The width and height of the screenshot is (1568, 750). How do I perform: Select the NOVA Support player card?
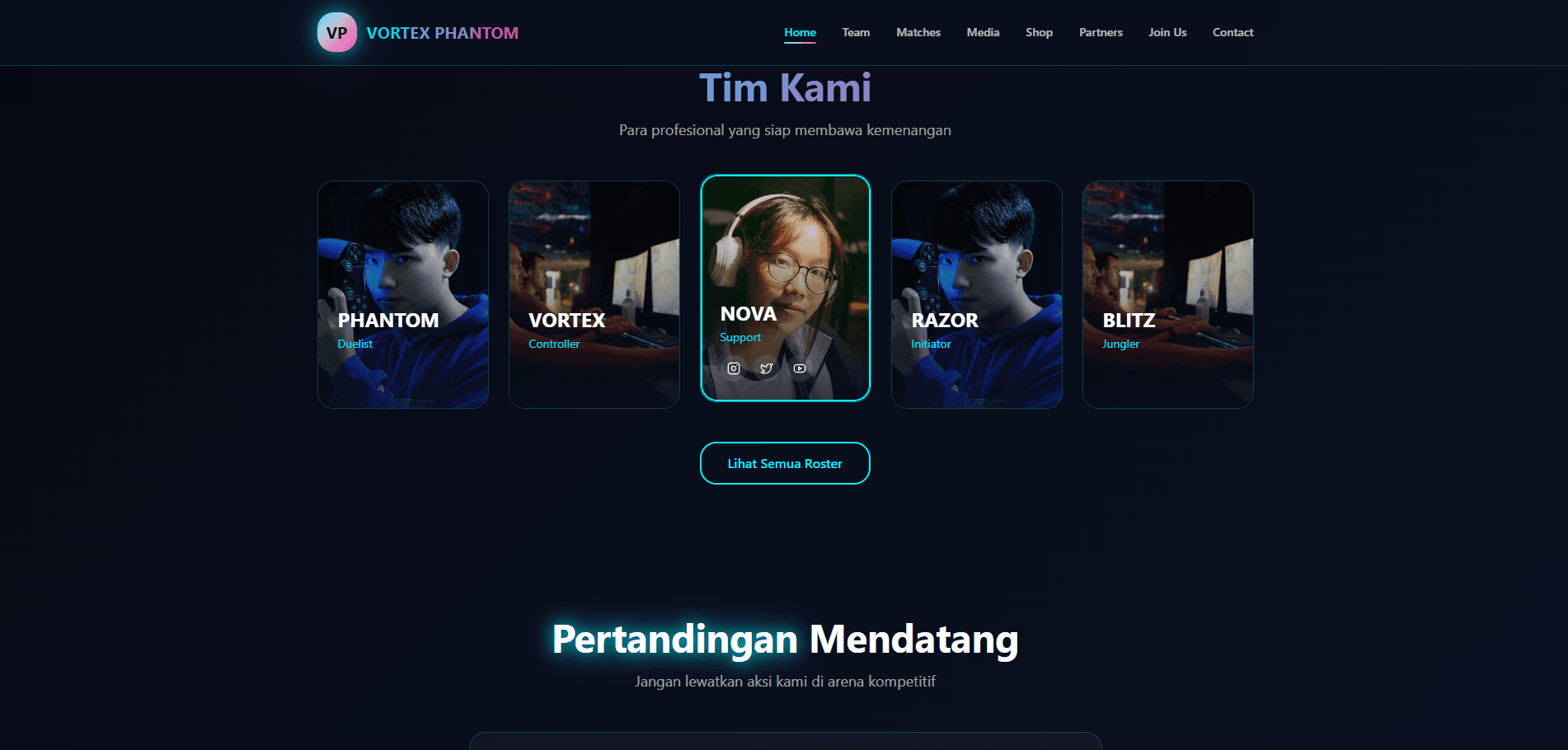click(786, 288)
